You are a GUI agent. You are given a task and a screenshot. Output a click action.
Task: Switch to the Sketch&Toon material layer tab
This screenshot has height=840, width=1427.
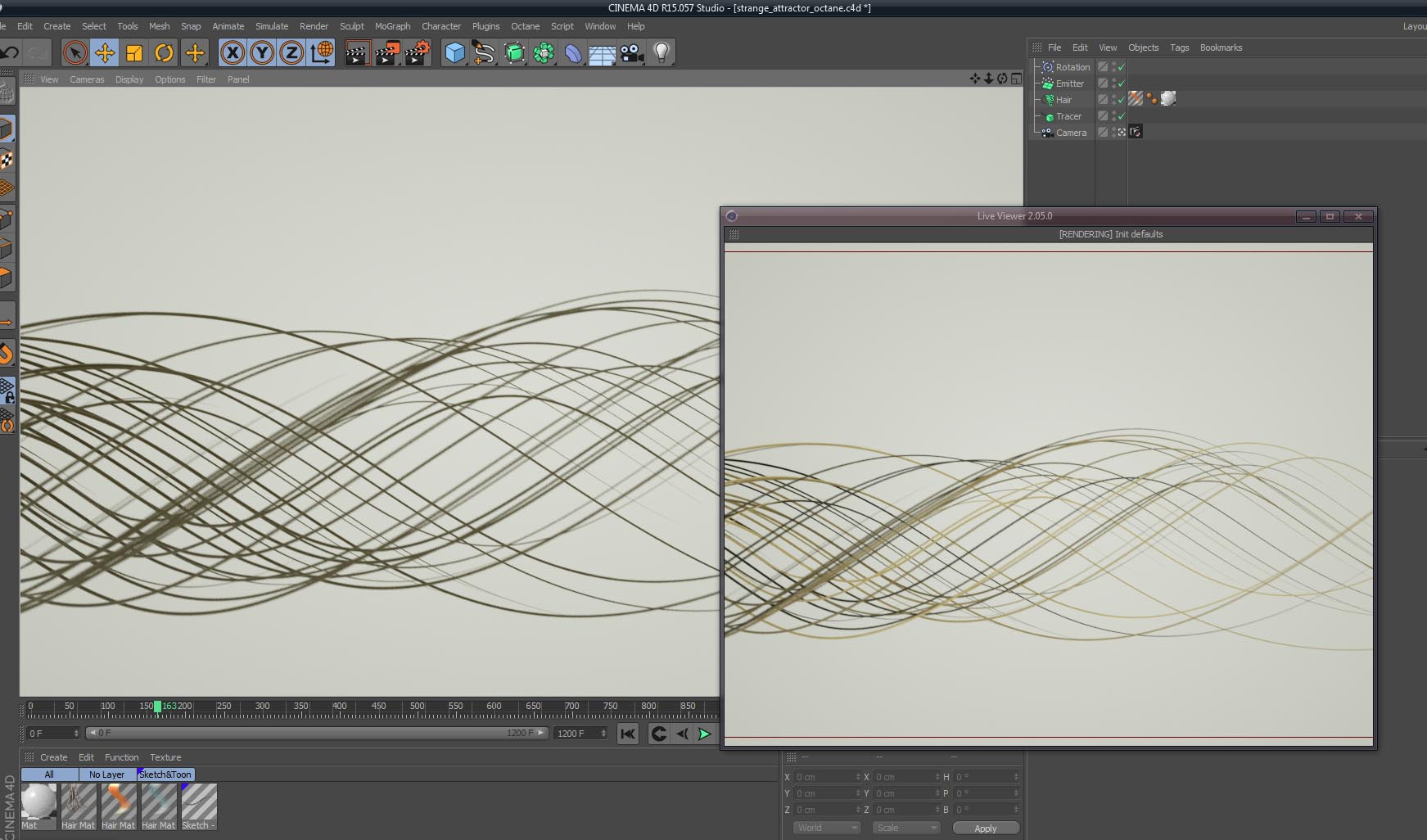[165, 775]
